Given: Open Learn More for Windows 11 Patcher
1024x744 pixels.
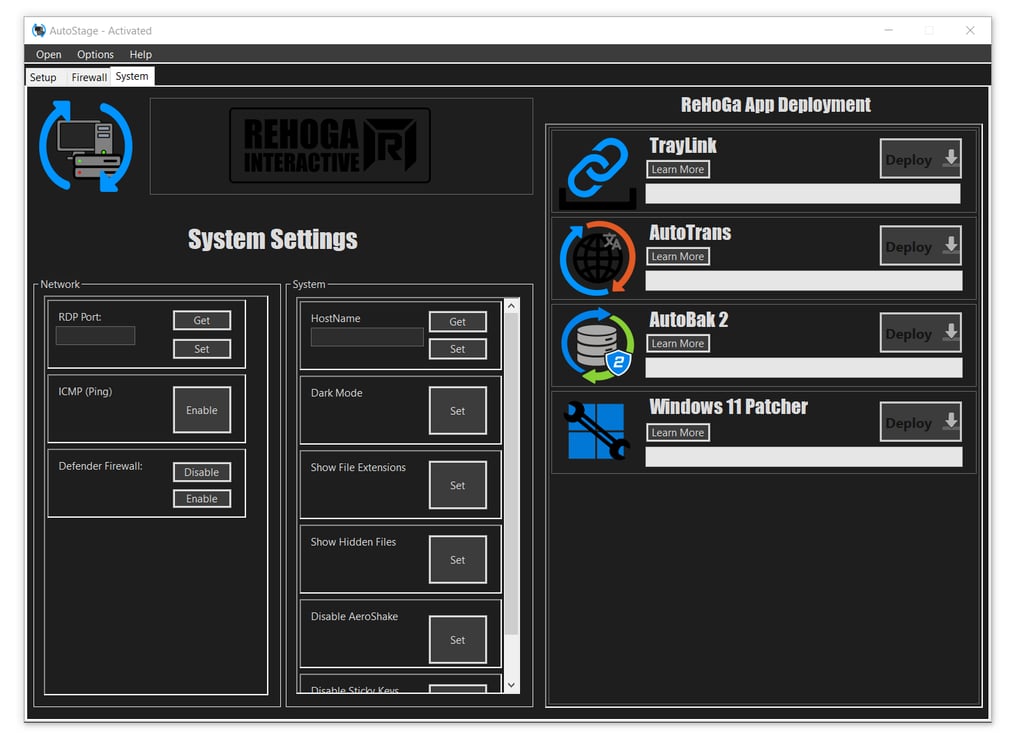Looking at the screenshot, I should 678,432.
